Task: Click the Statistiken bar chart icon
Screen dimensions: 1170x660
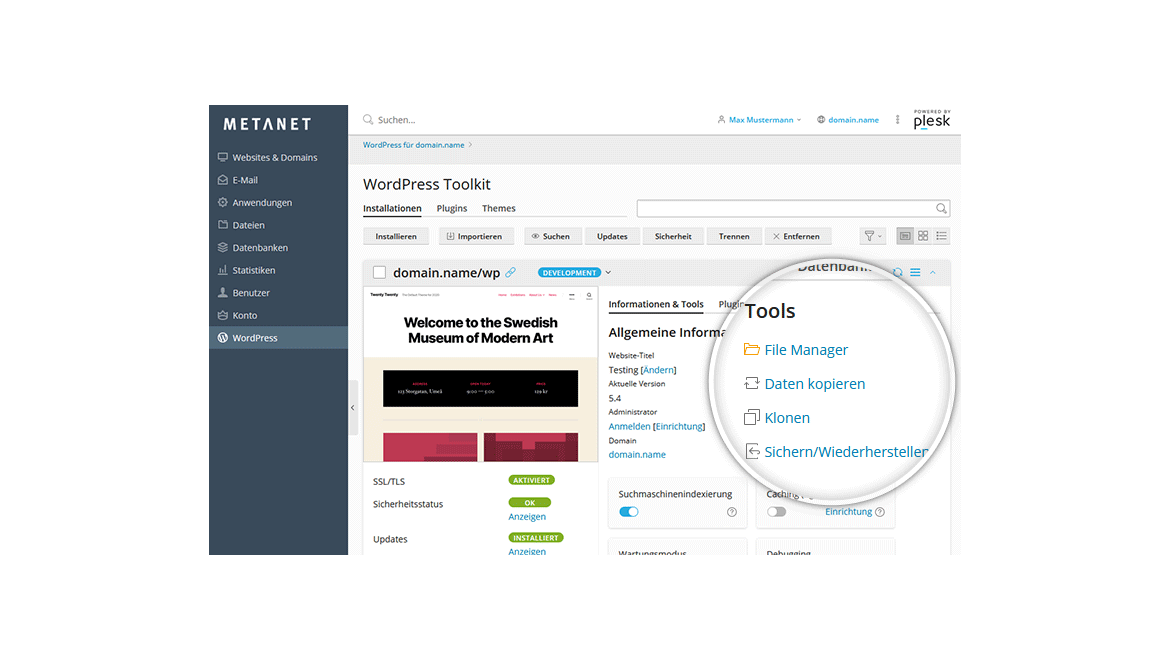Action: 222,270
